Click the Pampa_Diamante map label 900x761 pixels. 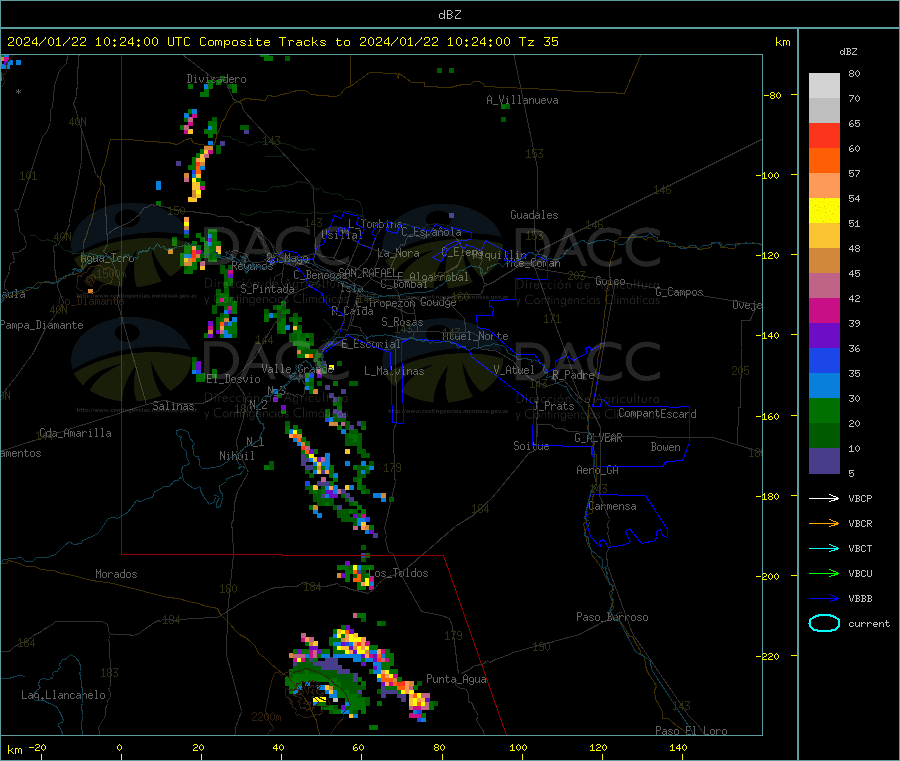click(x=42, y=325)
